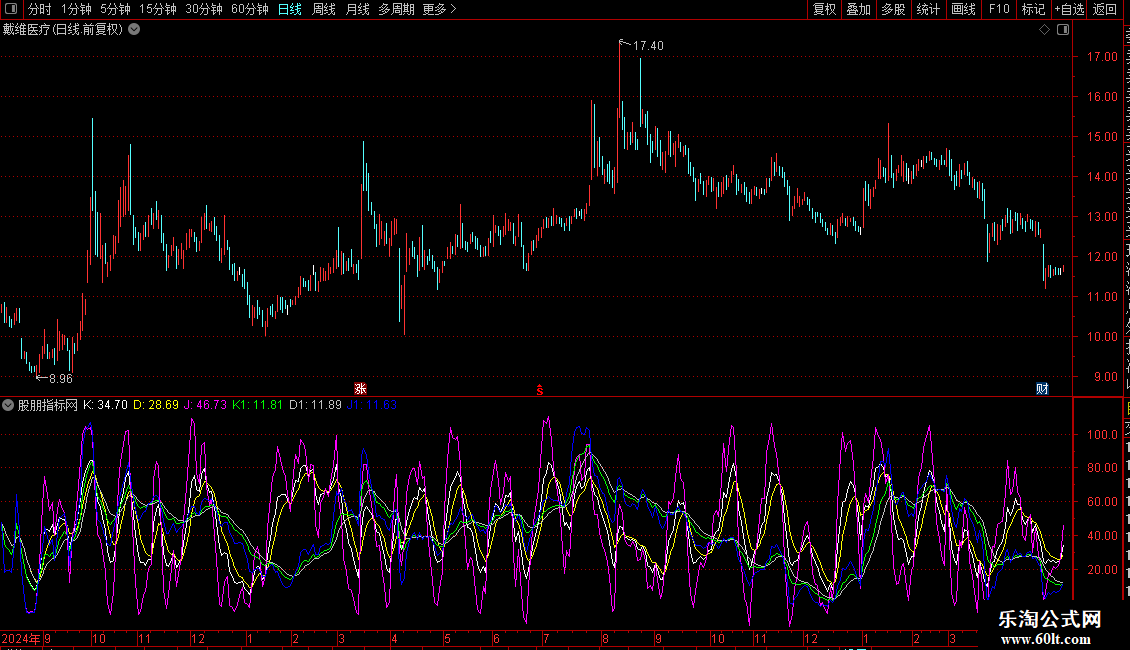Screen dimensions: 1130x650
Task: Click the red S marker on chart
Action: 540,390
